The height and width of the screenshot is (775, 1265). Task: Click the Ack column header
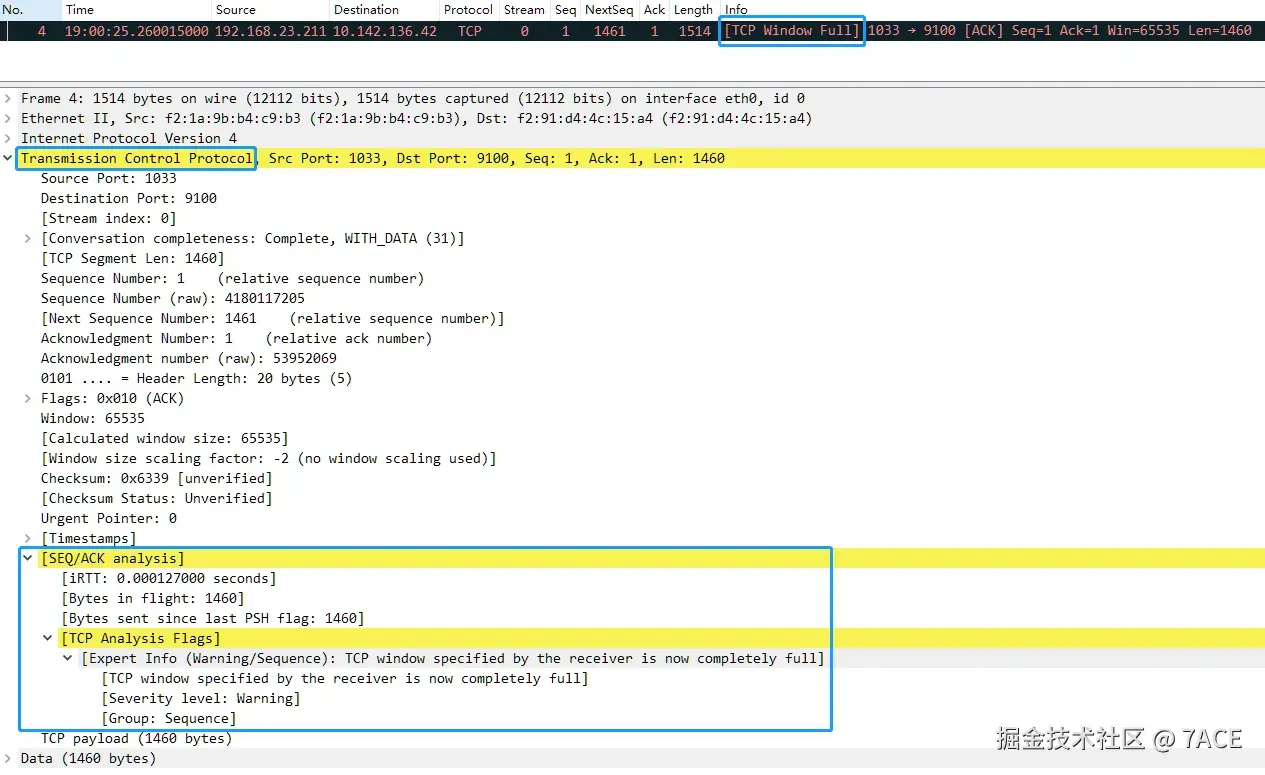pyautogui.click(x=654, y=9)
